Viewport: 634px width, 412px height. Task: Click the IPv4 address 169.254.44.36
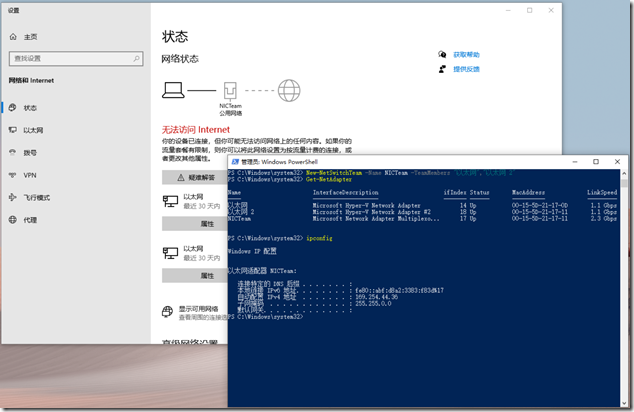[x=376, y=297]
